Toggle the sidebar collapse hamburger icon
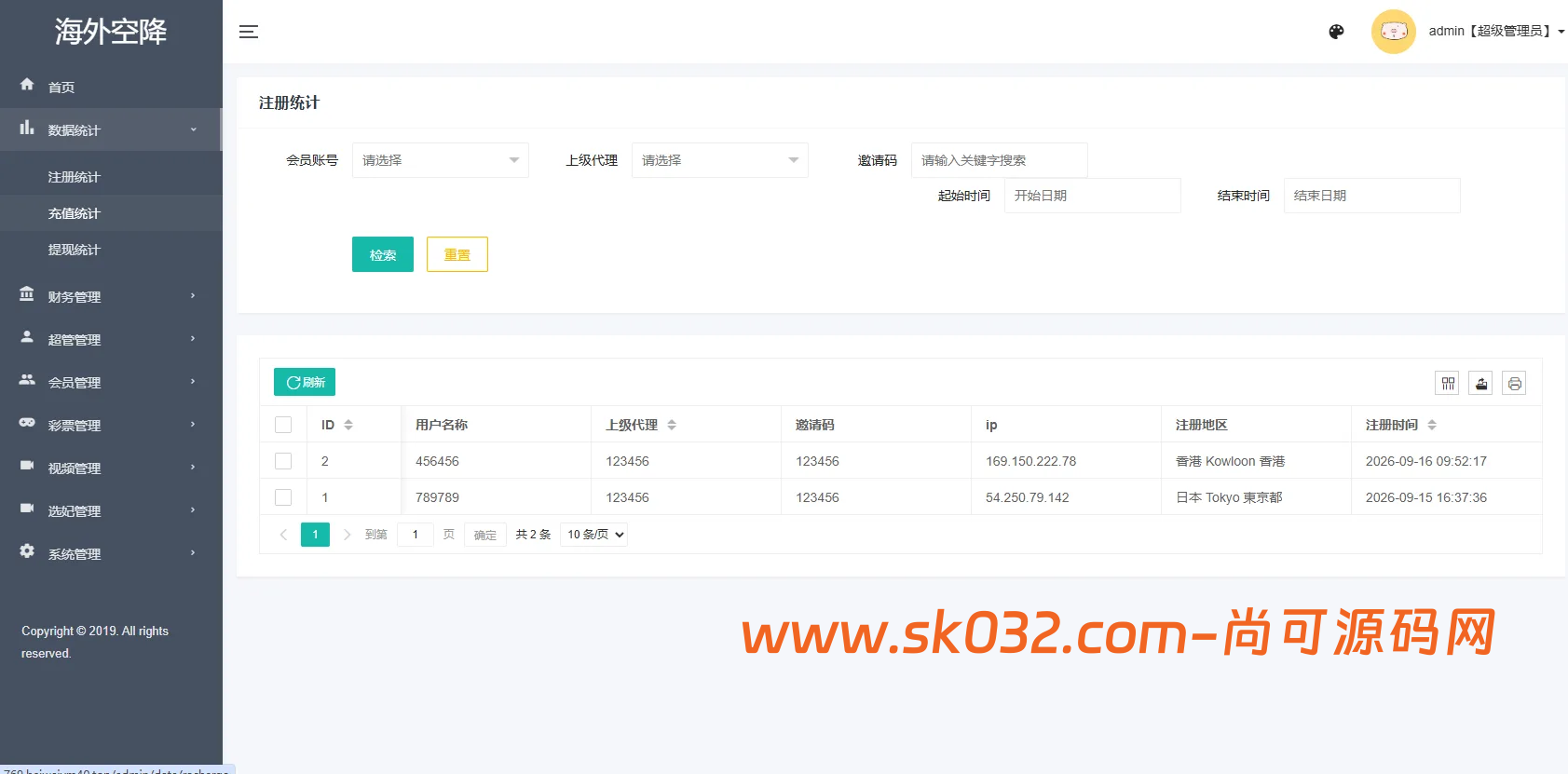The image size is (1568, 774). 249,32
